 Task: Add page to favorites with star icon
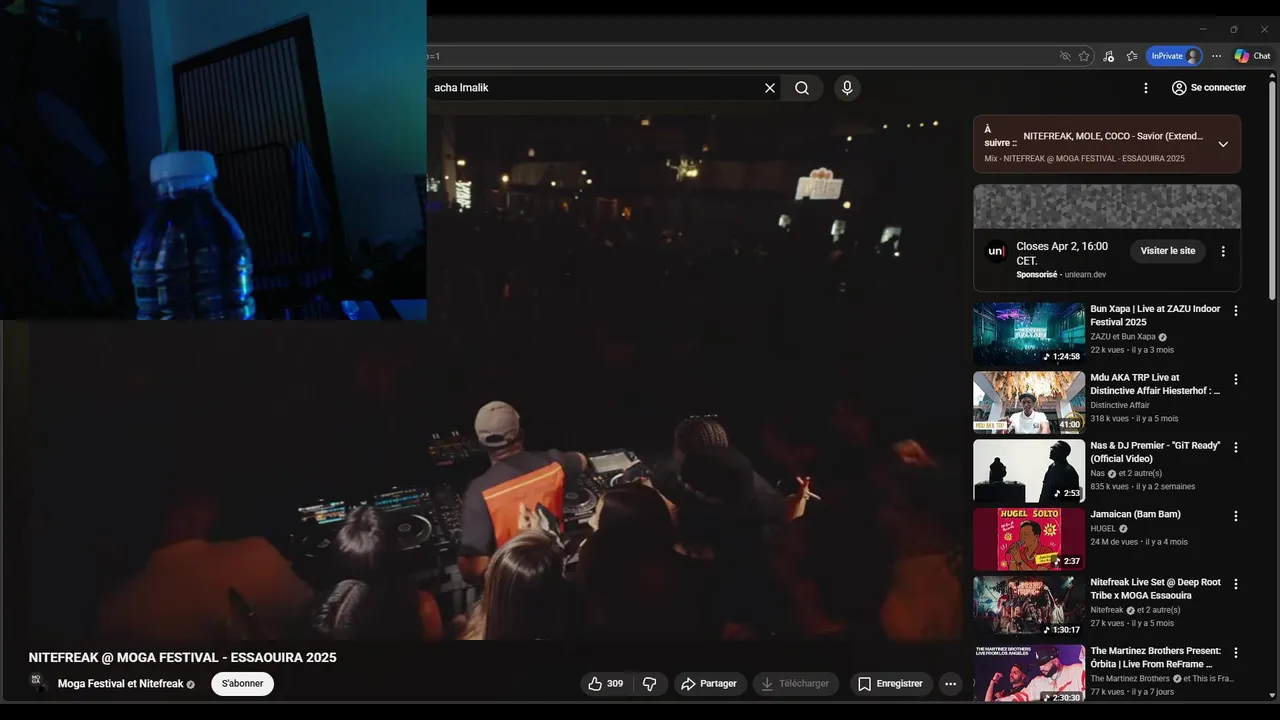(x=1084, y=56)
